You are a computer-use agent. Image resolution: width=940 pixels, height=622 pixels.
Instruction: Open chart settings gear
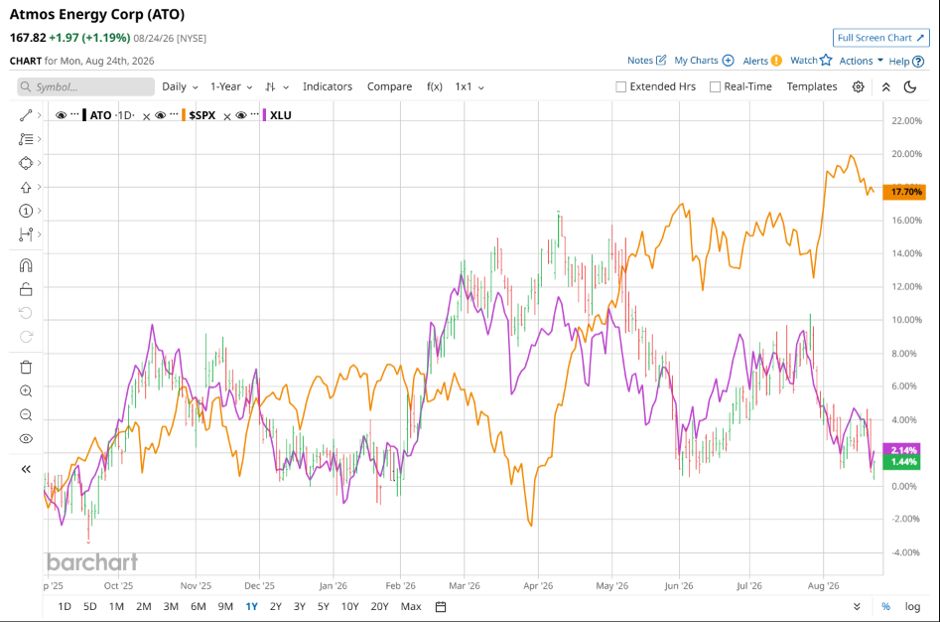[858, 87]
